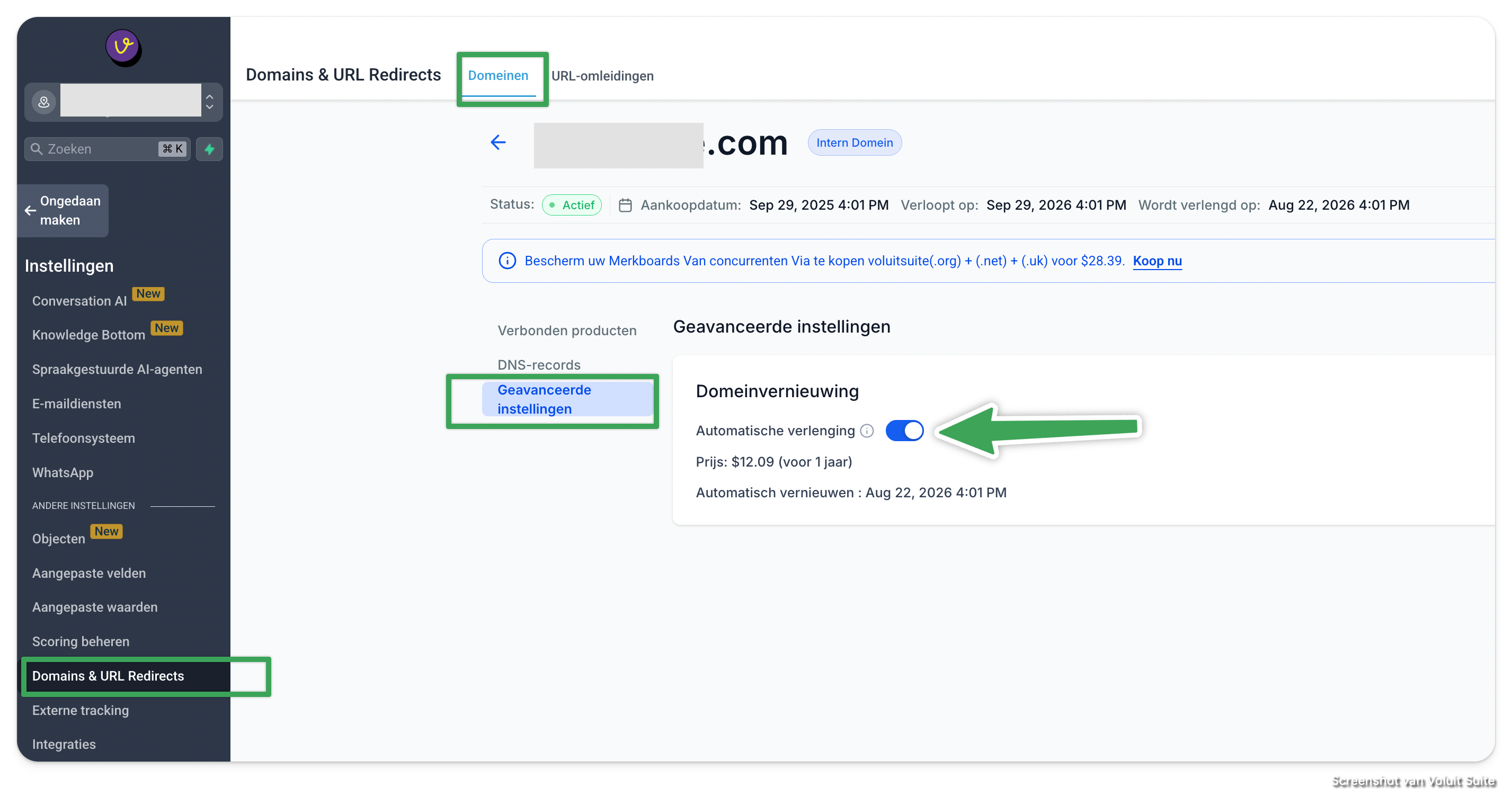1512x805 pixels.
Task: Select the Domeinen tab
Action: 498,76
